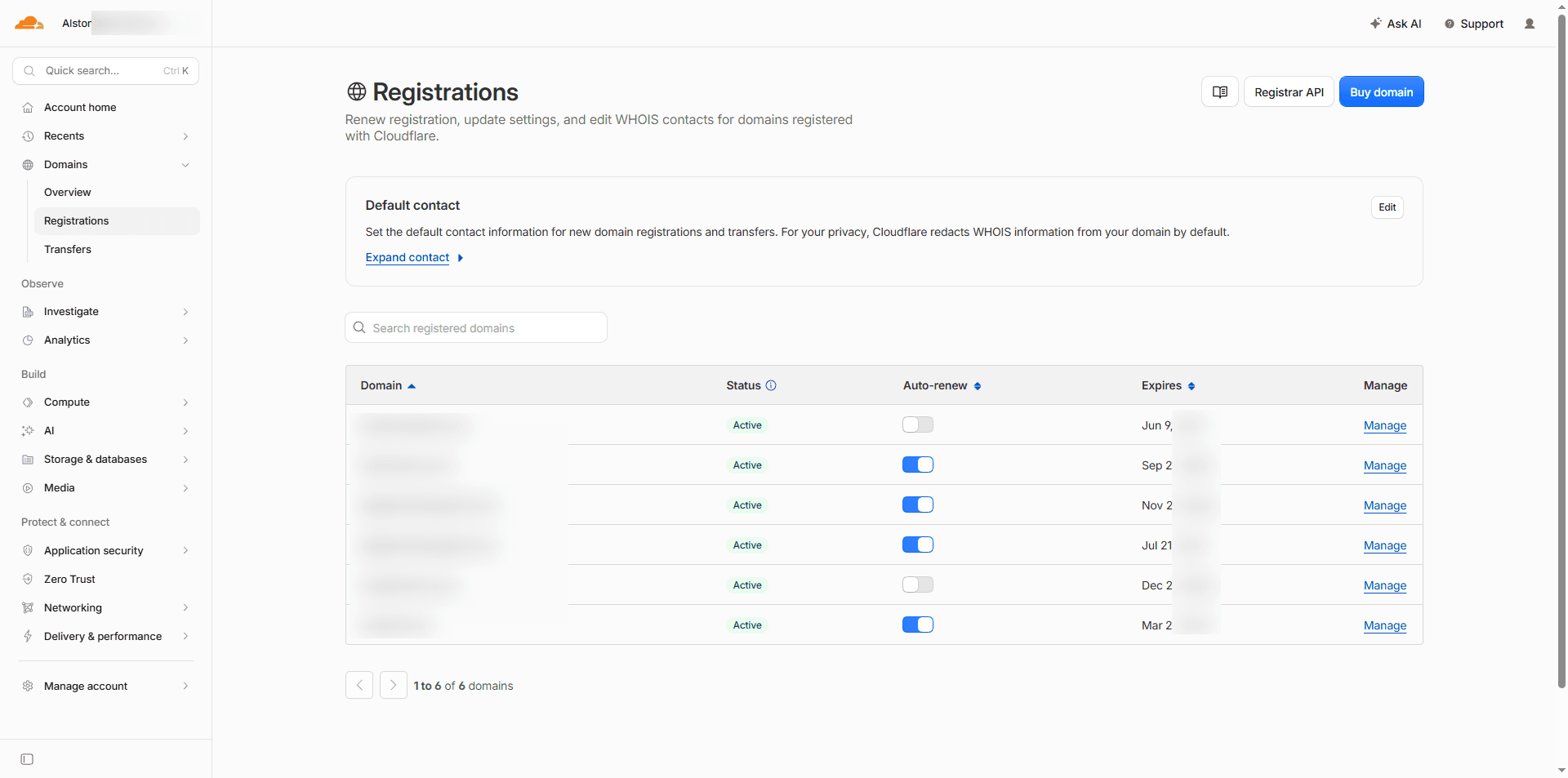The height and width of the screenshot is (778, 1568).
Task: Expand Manage account menu
Action: tap(106, 687)
